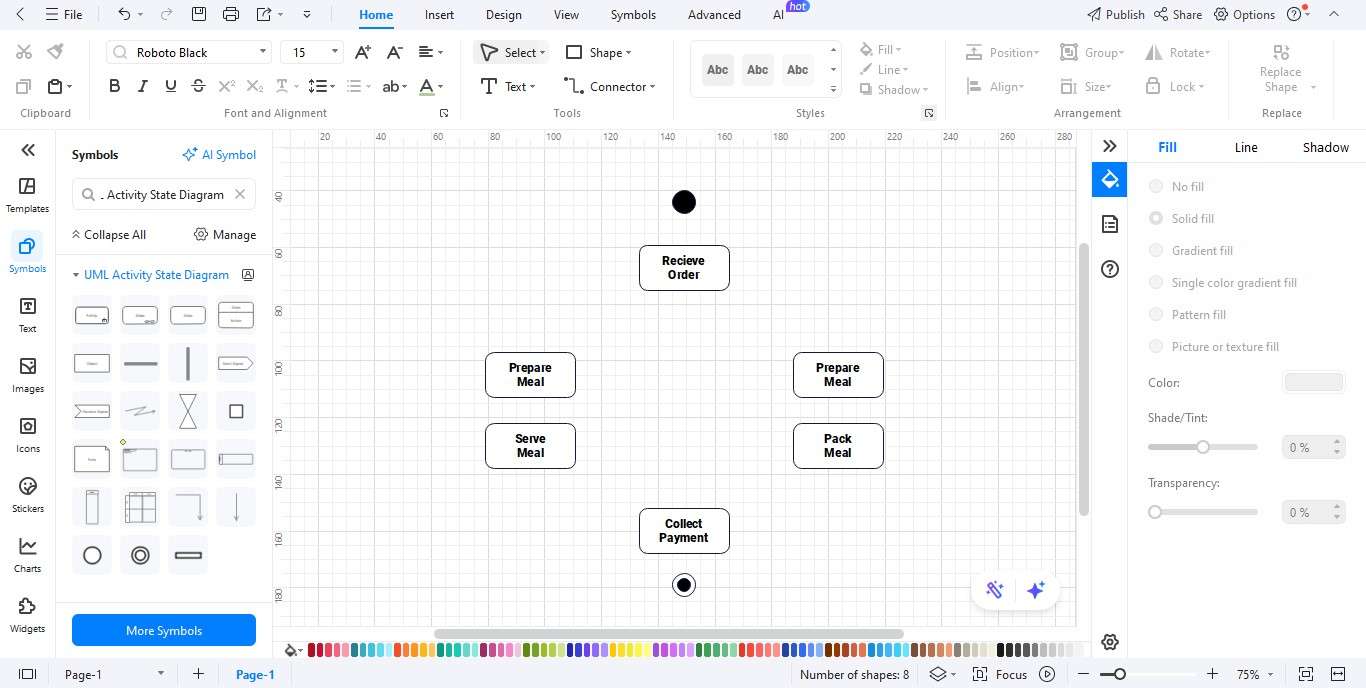Click a red swatch in the bottom color palette
Screen dimensions: 1366x688
point(311,650)
